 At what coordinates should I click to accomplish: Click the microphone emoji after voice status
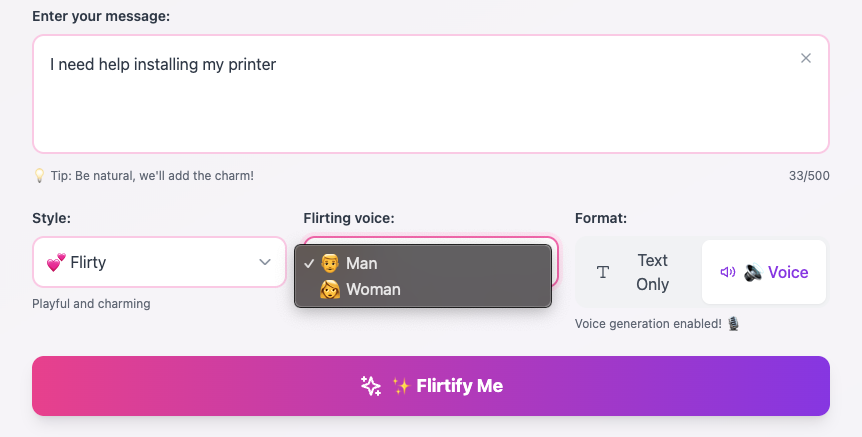[x=733, y=323]
